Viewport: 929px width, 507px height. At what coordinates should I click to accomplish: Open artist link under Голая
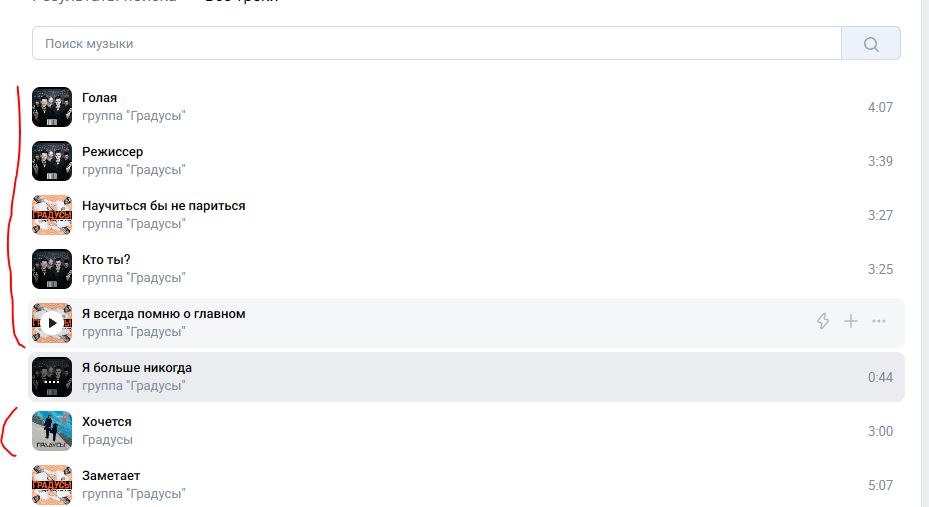(134, 115)
